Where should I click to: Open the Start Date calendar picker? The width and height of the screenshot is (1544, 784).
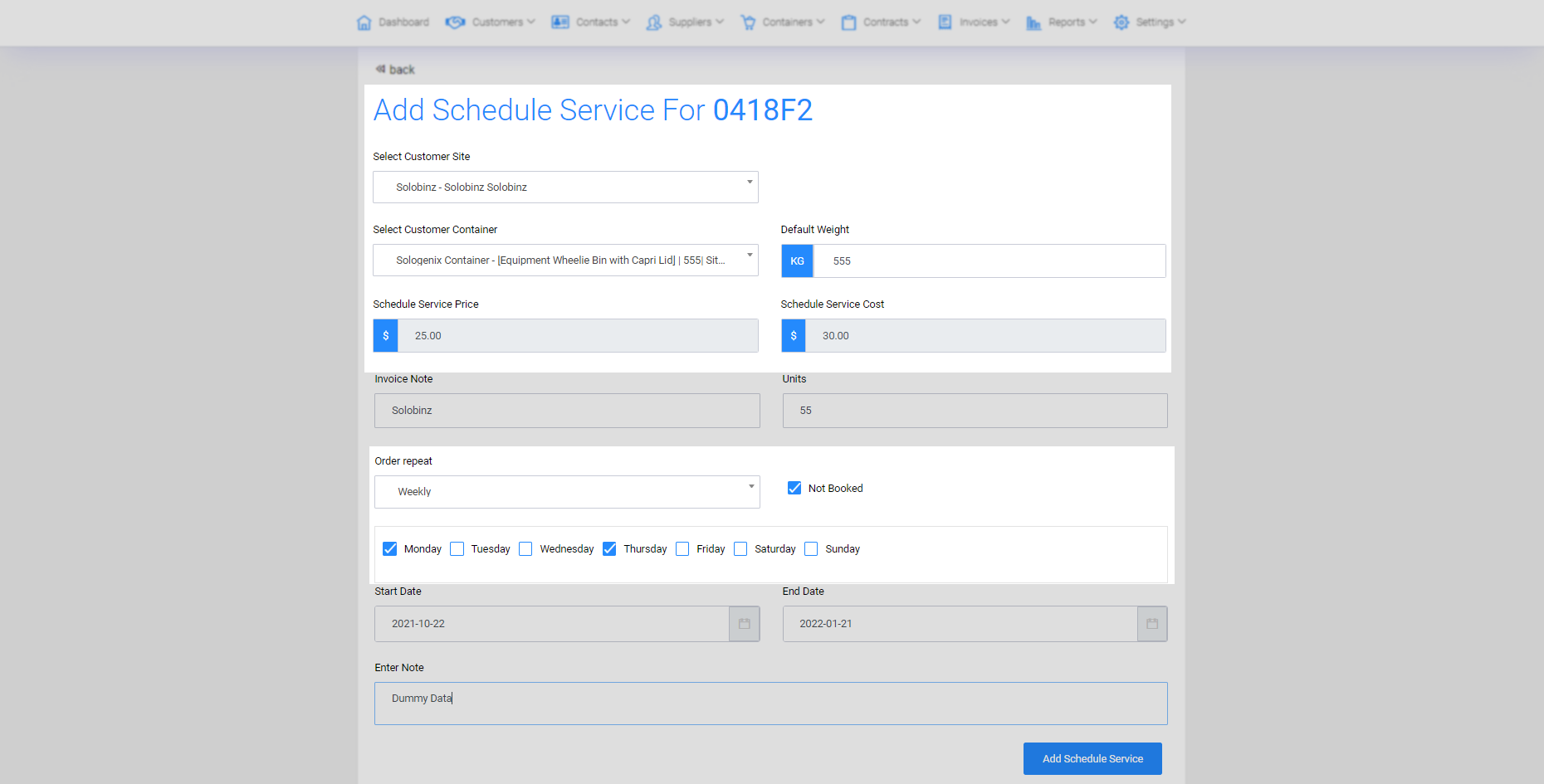(x=744, y=624)
